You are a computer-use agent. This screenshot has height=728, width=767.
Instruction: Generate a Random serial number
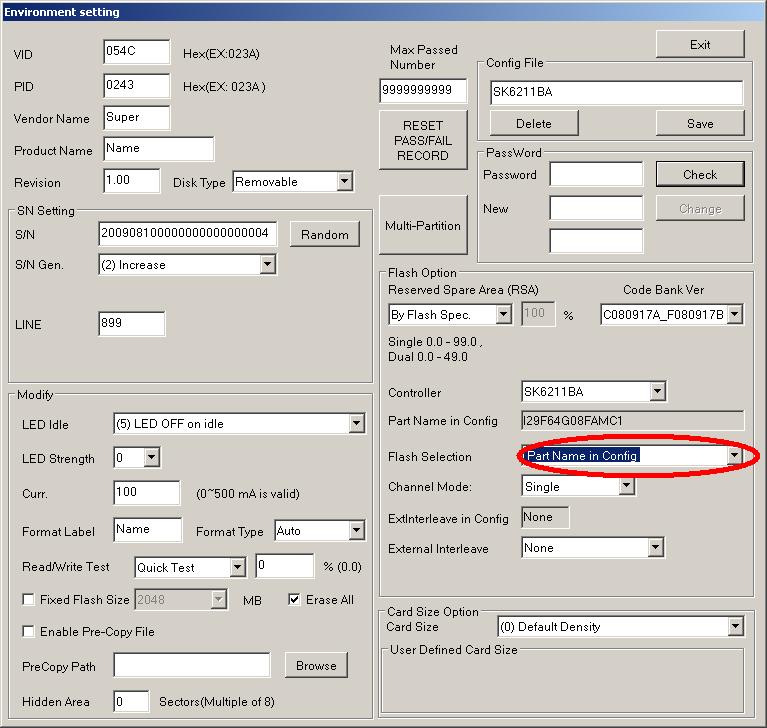(x=325, y=234)
